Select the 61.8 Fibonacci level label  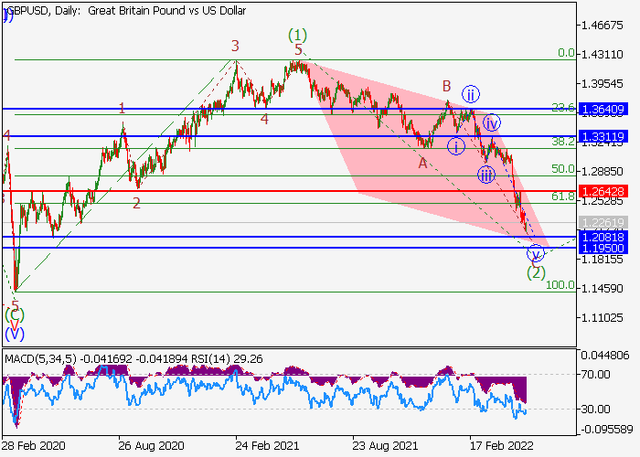[x=563, y=196]
